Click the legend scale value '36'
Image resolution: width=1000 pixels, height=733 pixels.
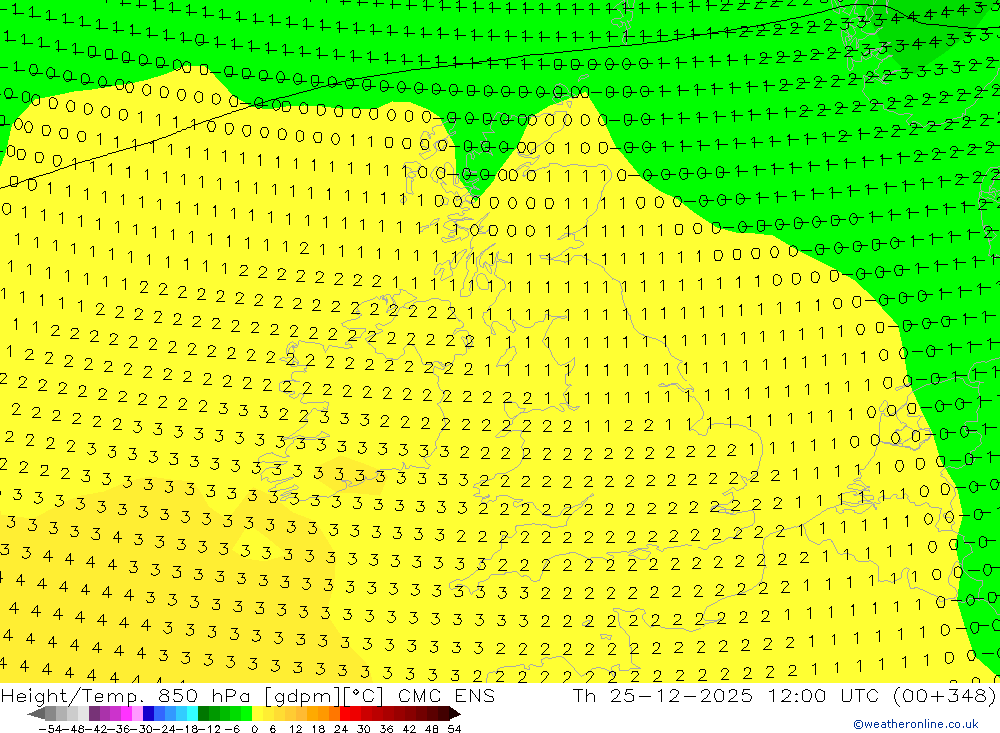click(386, 729)
